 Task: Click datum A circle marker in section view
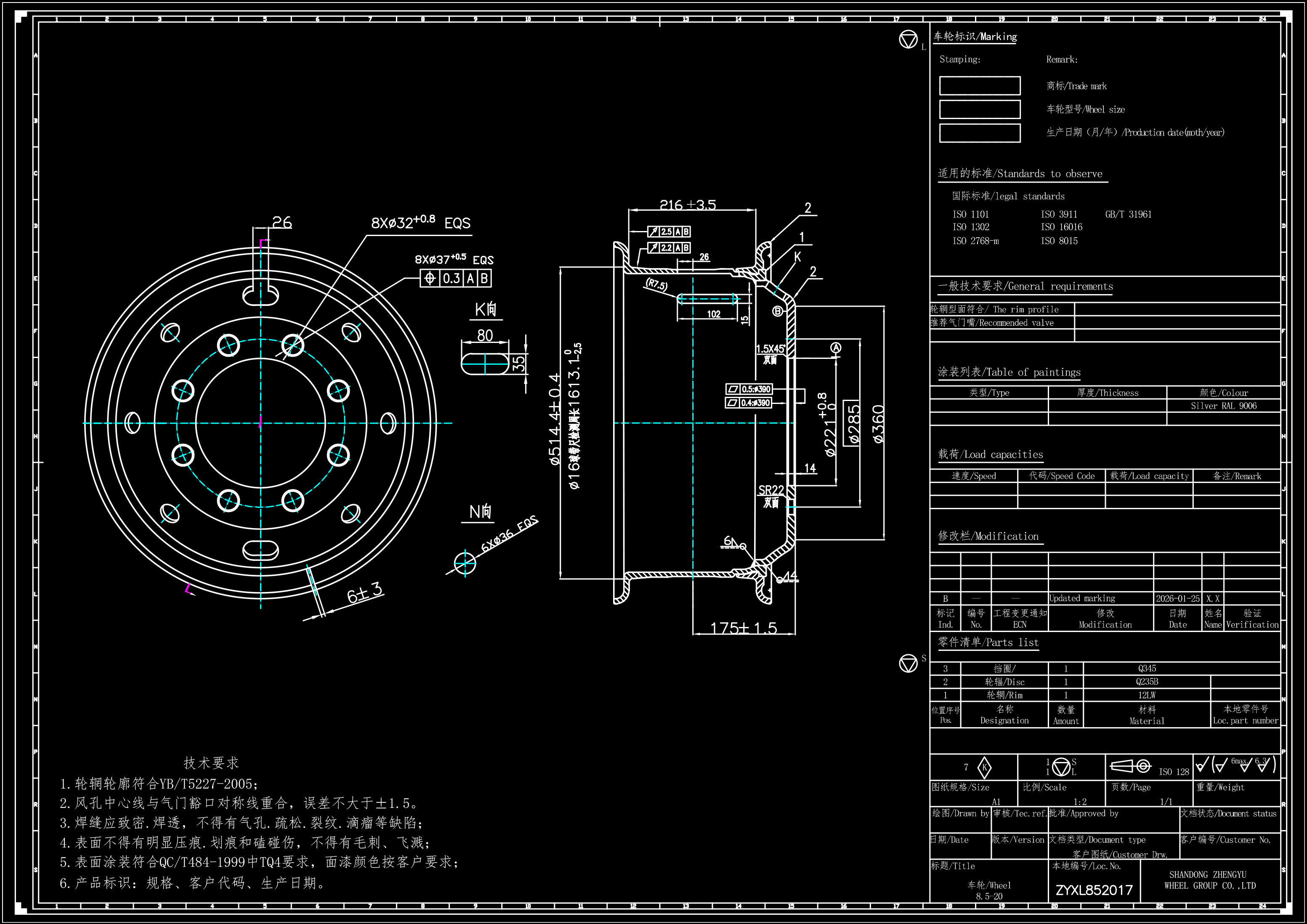(x=836, y=348)
